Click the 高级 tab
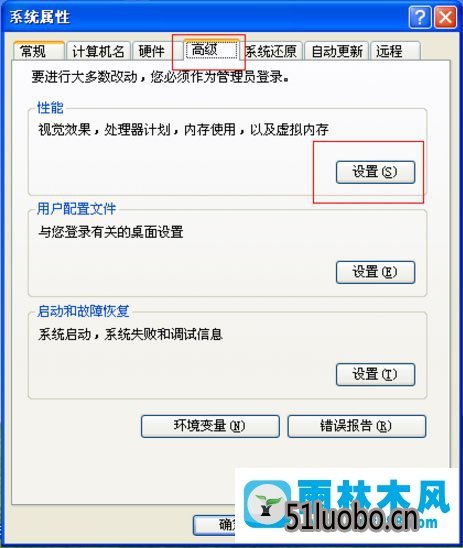 point(211,50)
